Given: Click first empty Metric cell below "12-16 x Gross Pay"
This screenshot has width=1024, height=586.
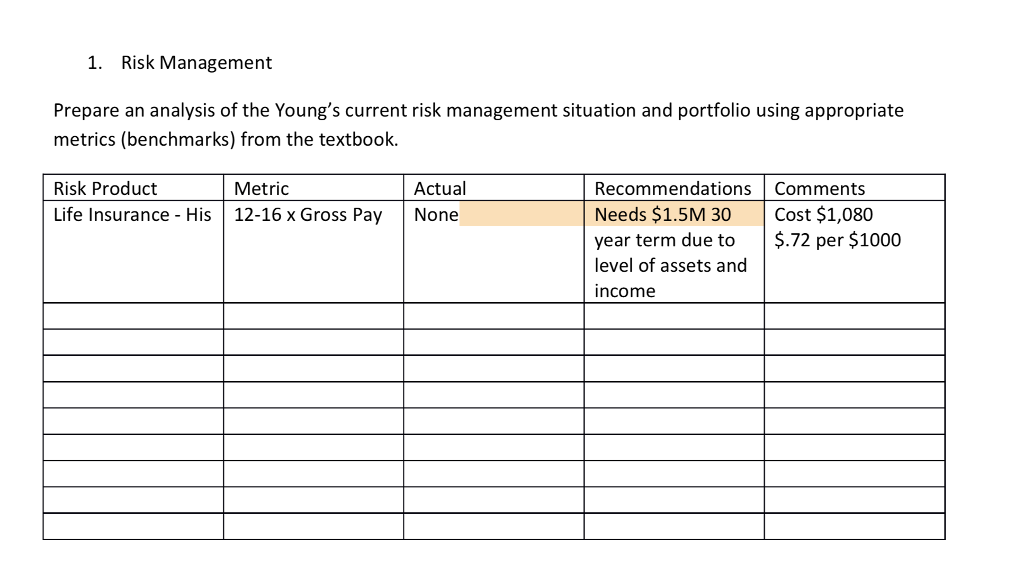Looking at the screenshot, I should [313, 316].
